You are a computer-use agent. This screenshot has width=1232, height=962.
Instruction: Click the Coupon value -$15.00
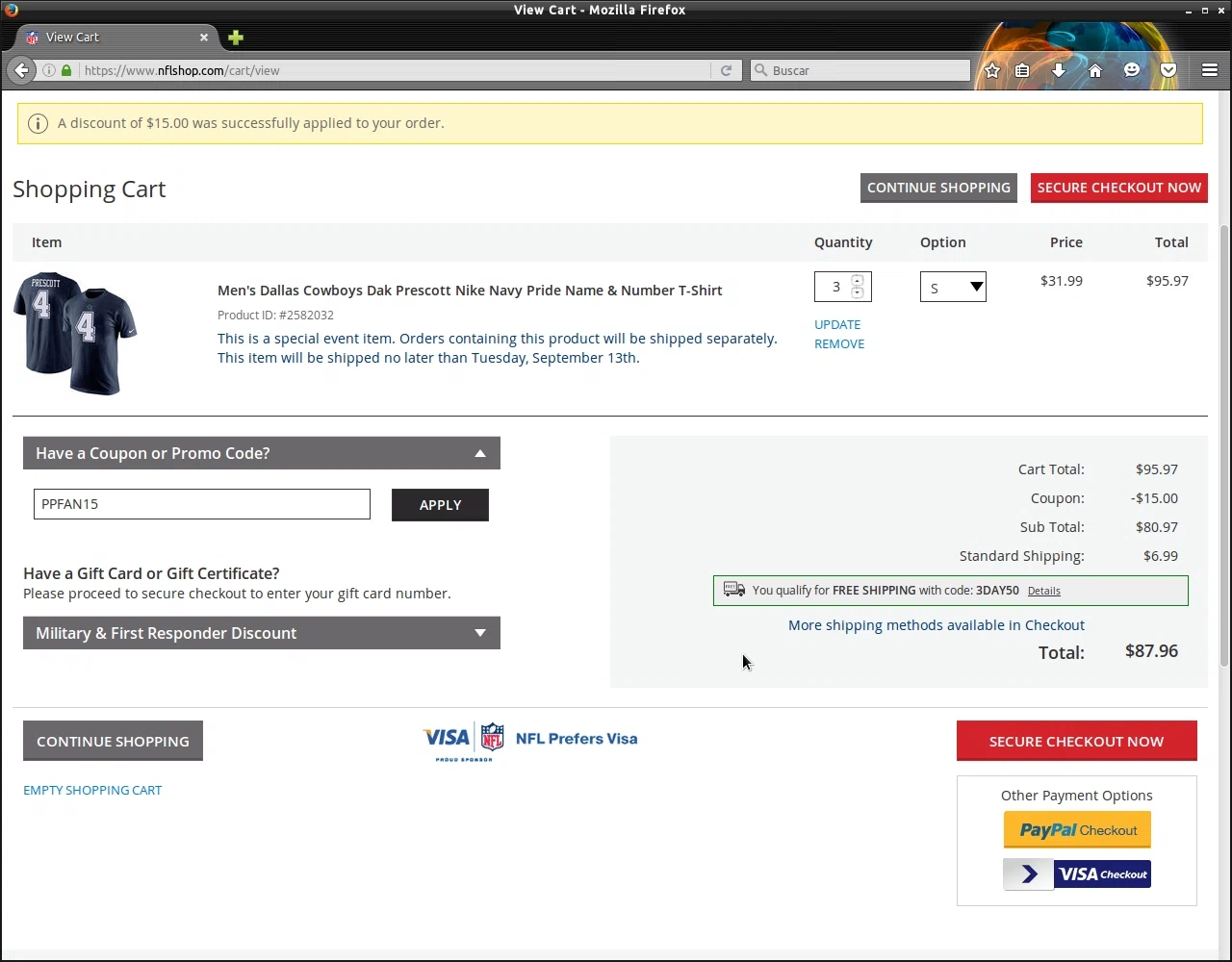click(1154, 498)
